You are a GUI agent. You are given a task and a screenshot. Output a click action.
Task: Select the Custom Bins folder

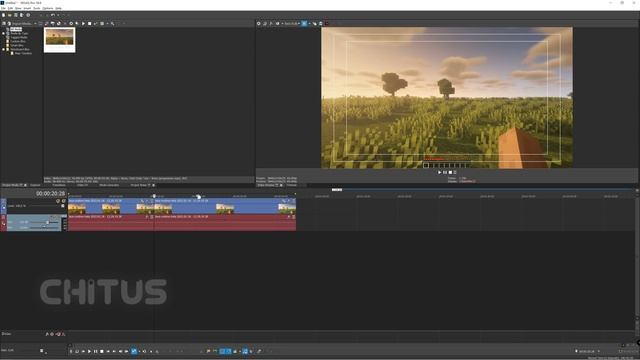pyautogui.click(x=18, y=41)
